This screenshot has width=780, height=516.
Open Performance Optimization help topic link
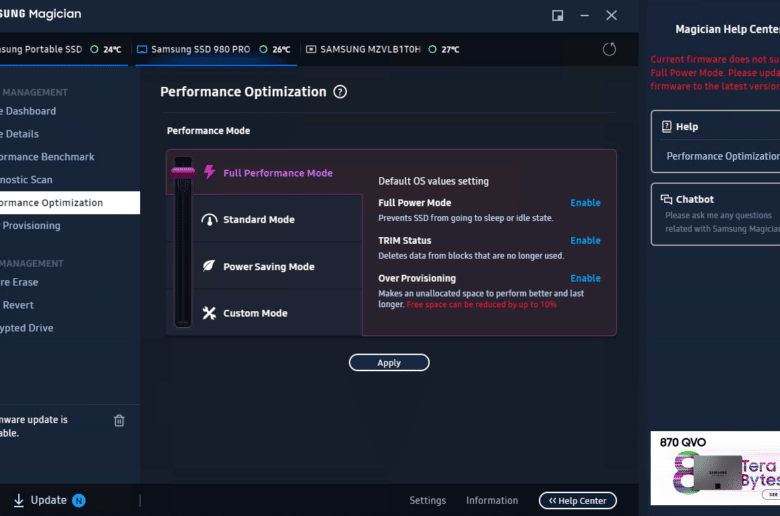click(723, 156)
